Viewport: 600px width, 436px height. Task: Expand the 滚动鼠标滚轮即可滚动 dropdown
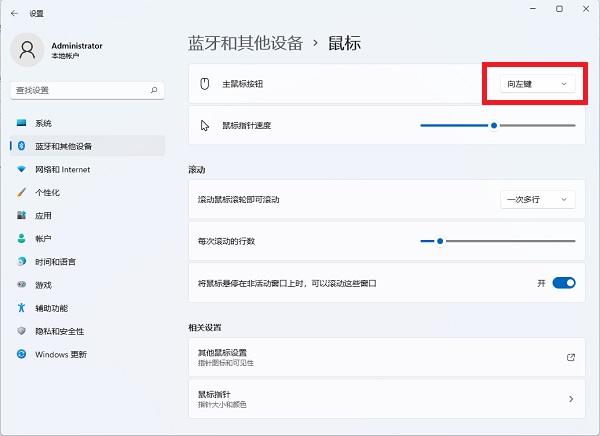[537, 200]
